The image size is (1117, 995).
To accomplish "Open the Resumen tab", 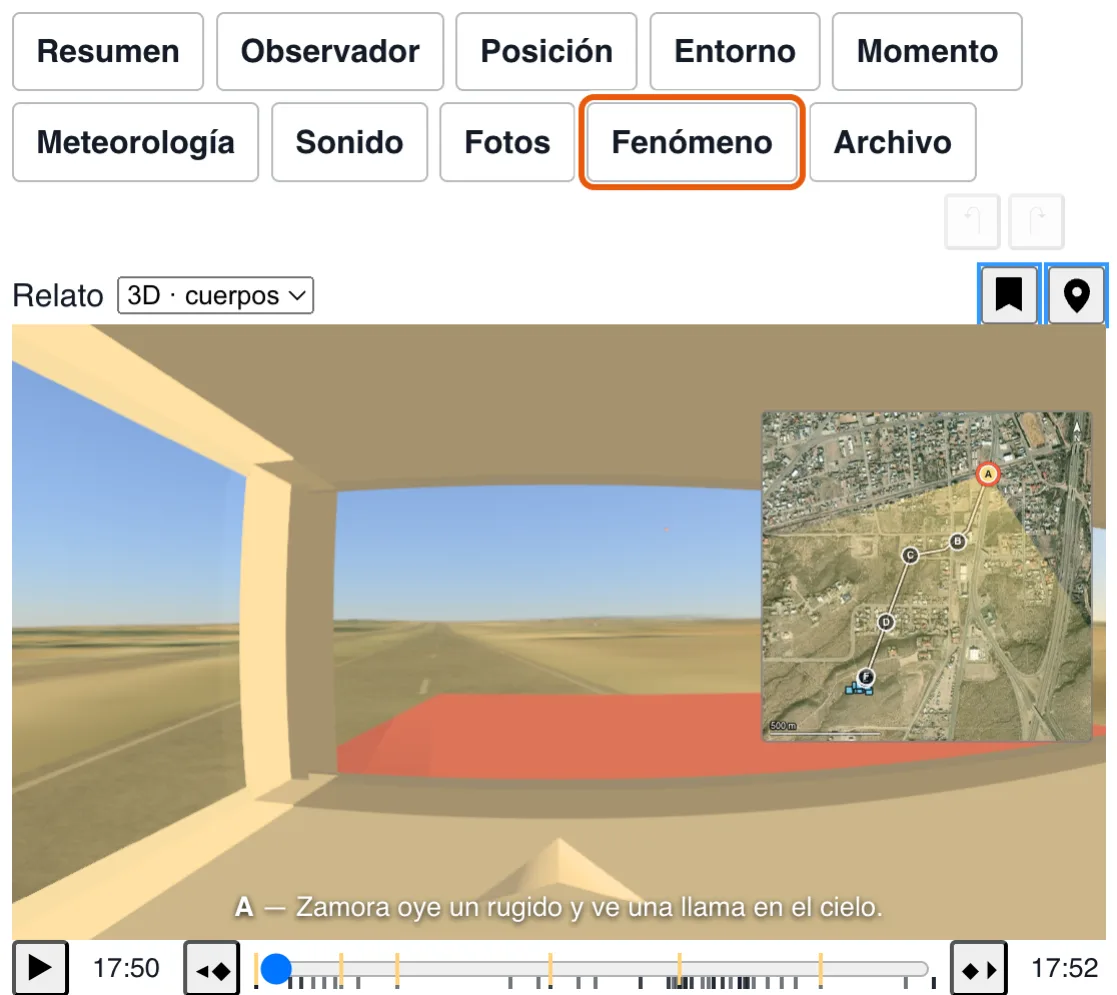I will pos(108,51).
